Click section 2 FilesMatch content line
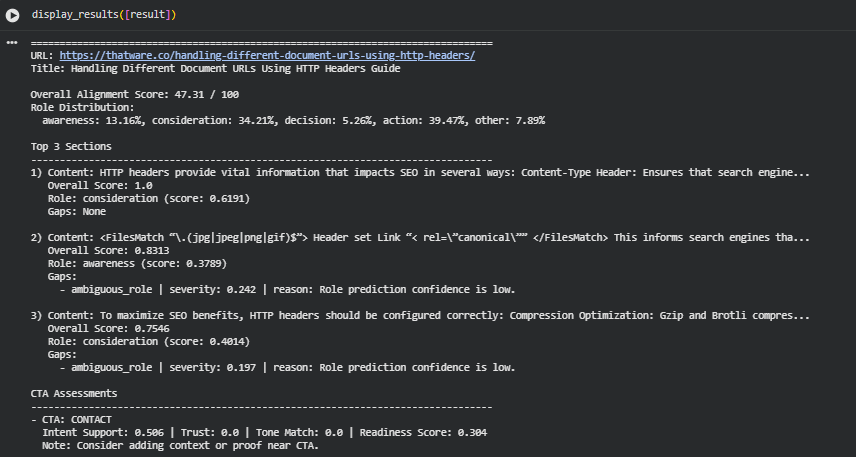The height and width of the screenshot is (457, 856). 420,237
